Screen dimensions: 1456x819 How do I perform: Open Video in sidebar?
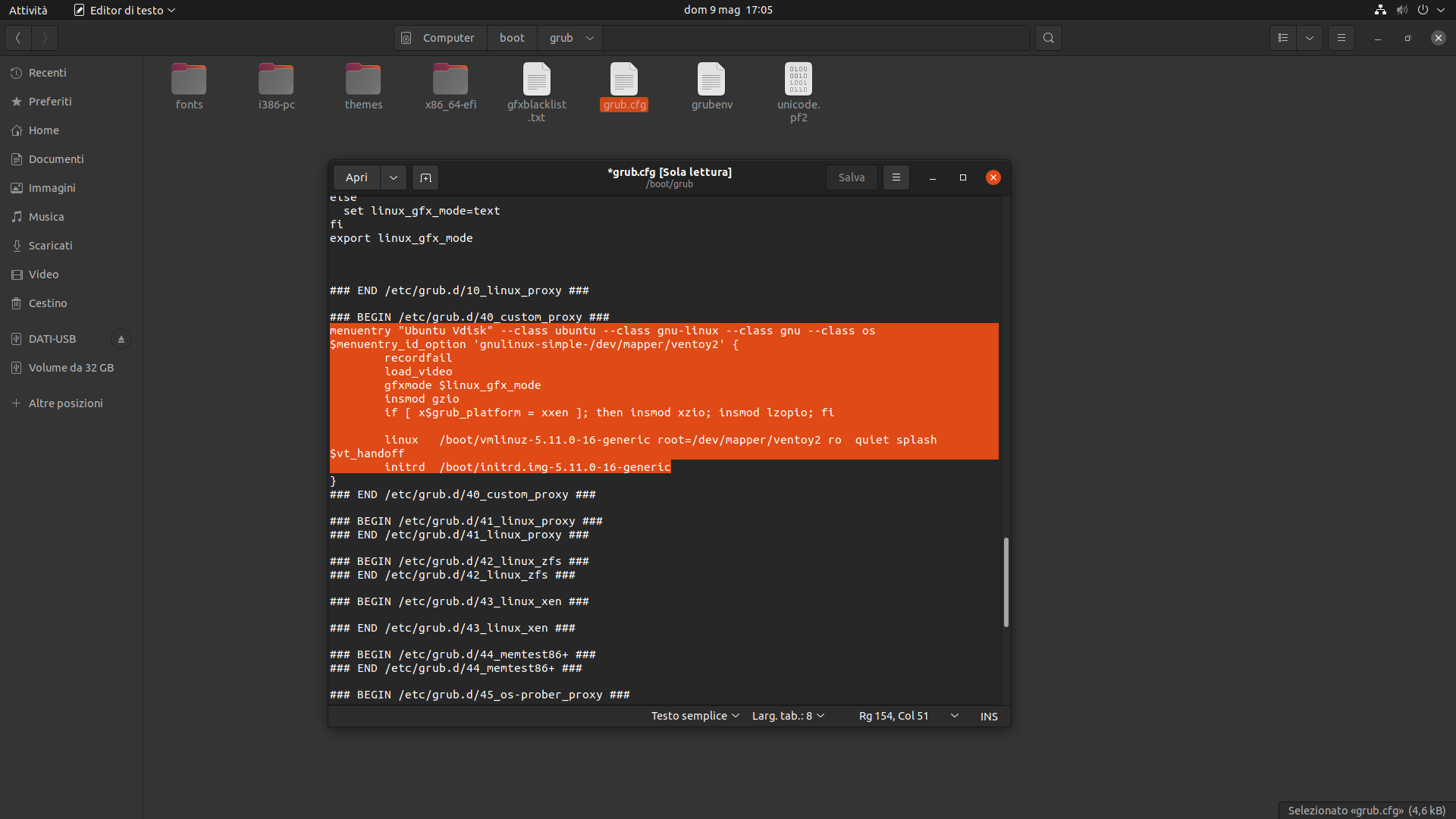pyautogui.click(x=71, y=275)
